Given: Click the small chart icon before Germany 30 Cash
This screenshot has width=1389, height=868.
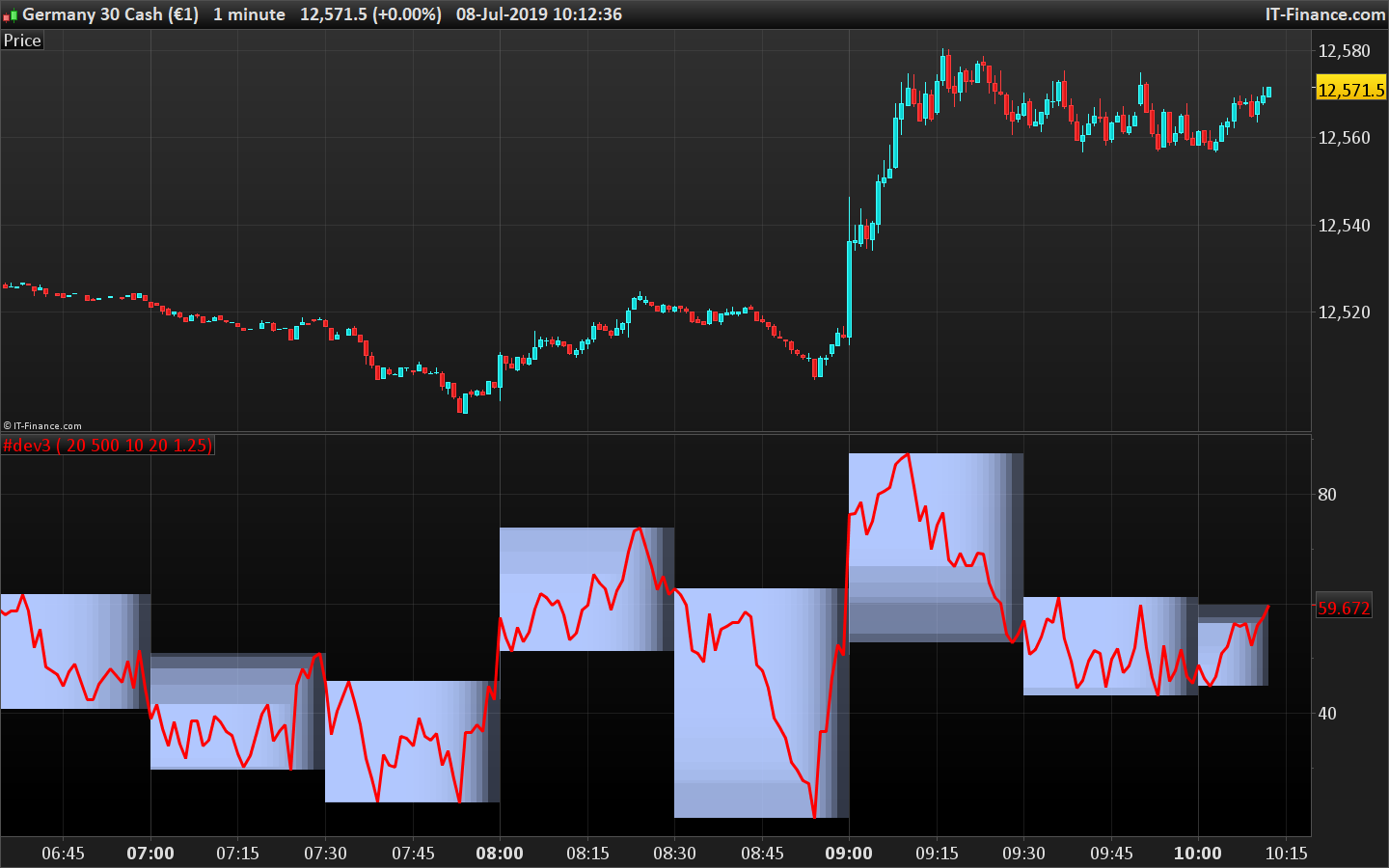Looking at the screenshot, I should [11, 15].
